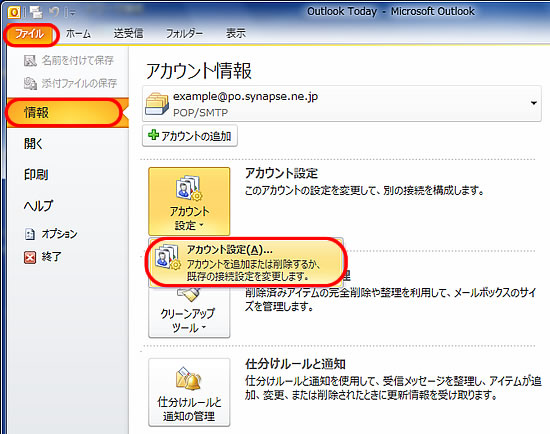
Task: Select 名前を付けて保存 in the sidebar
Action: point(69,60)
